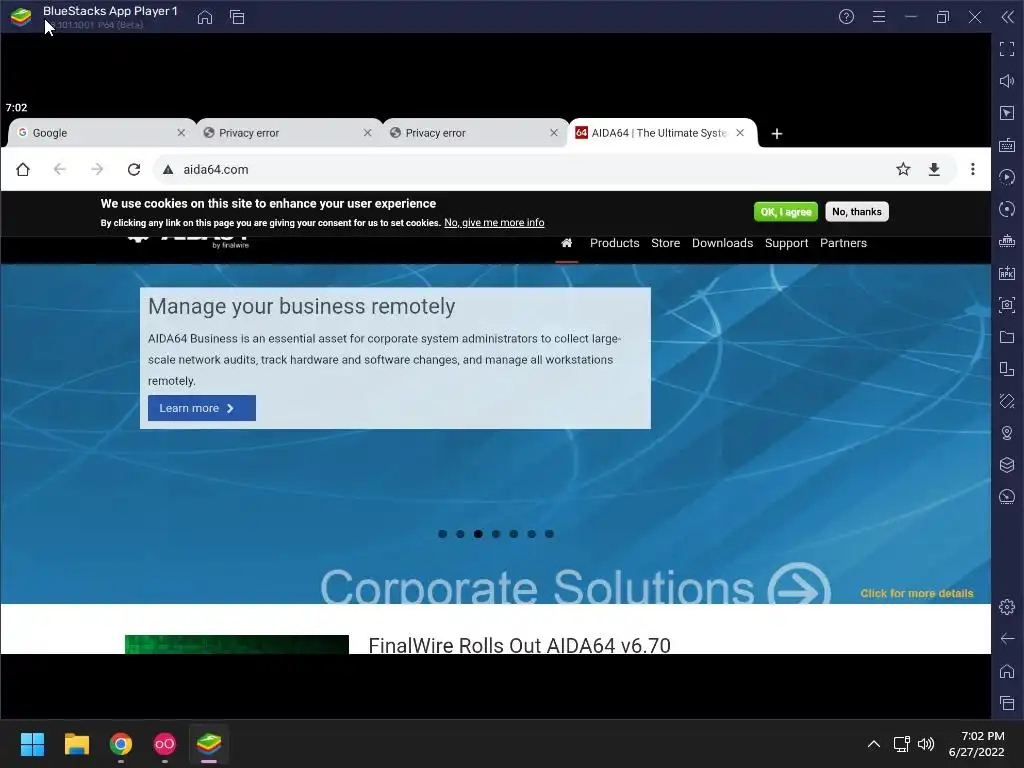Select the fourth carousel dot
This screenshot has height=768, width=1024.
(x=496, y=534)
